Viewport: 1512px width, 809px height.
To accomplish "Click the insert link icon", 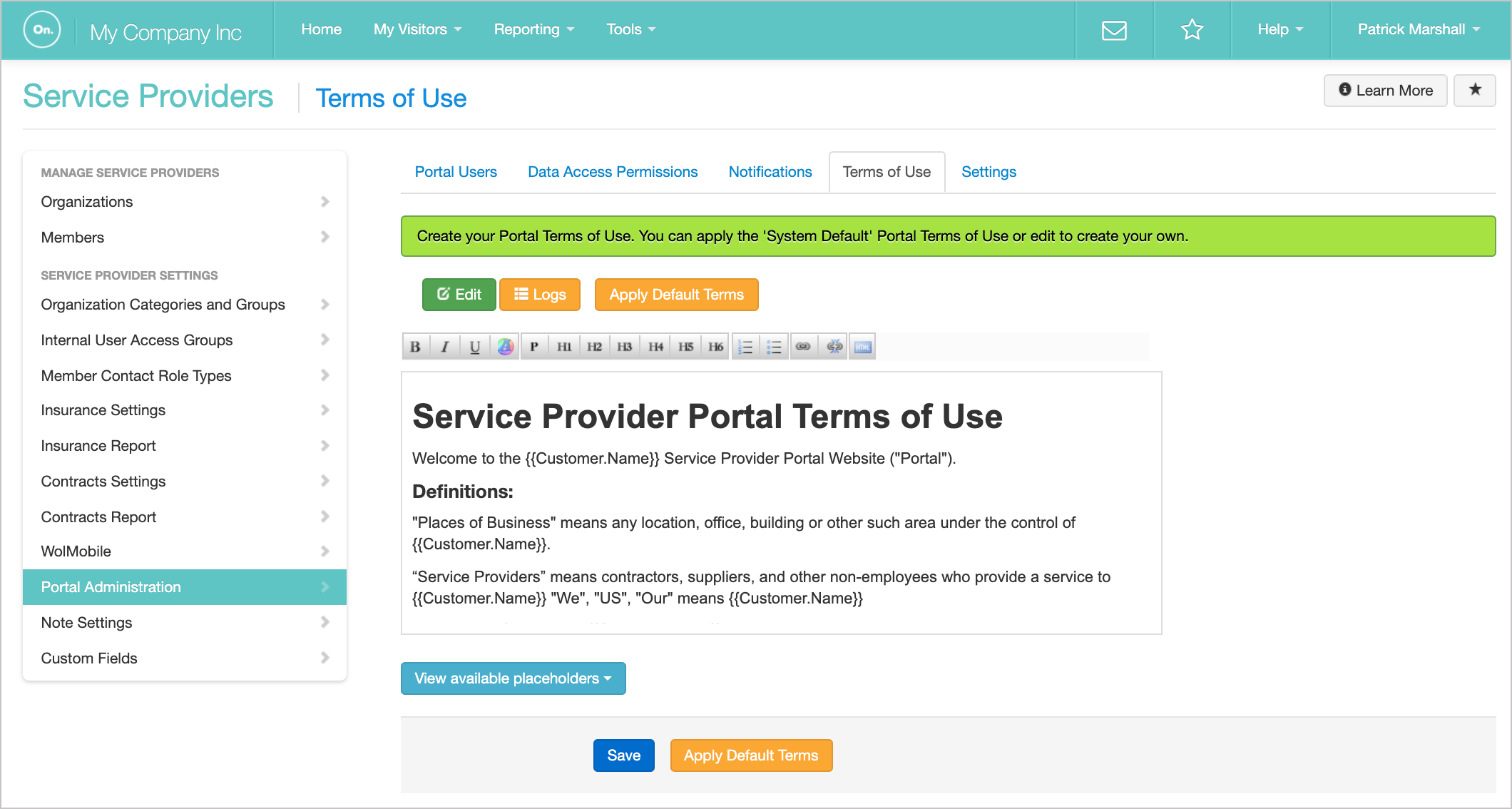I will click(803, 347).
